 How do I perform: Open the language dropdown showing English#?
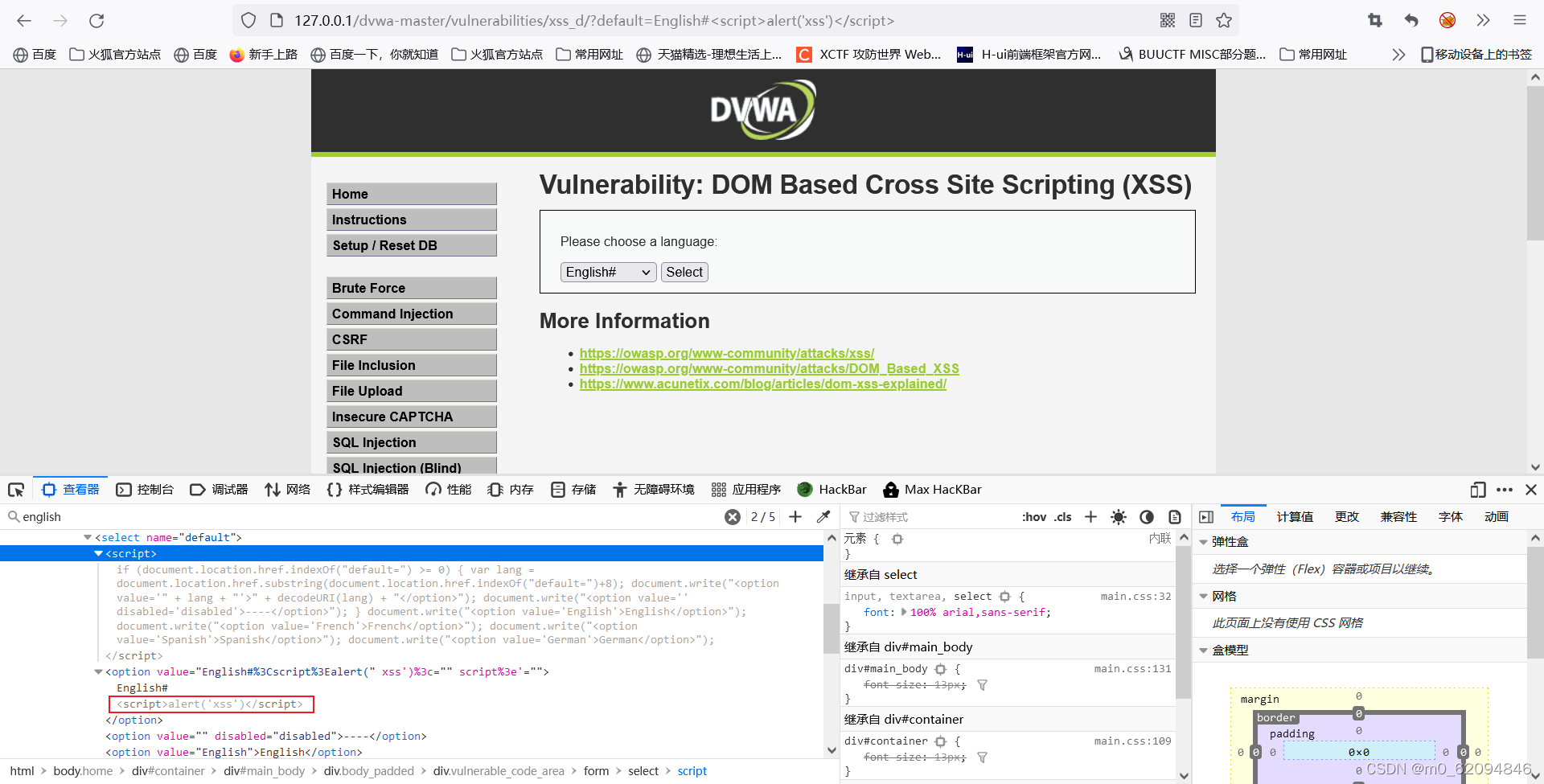[x=608, y=273]
